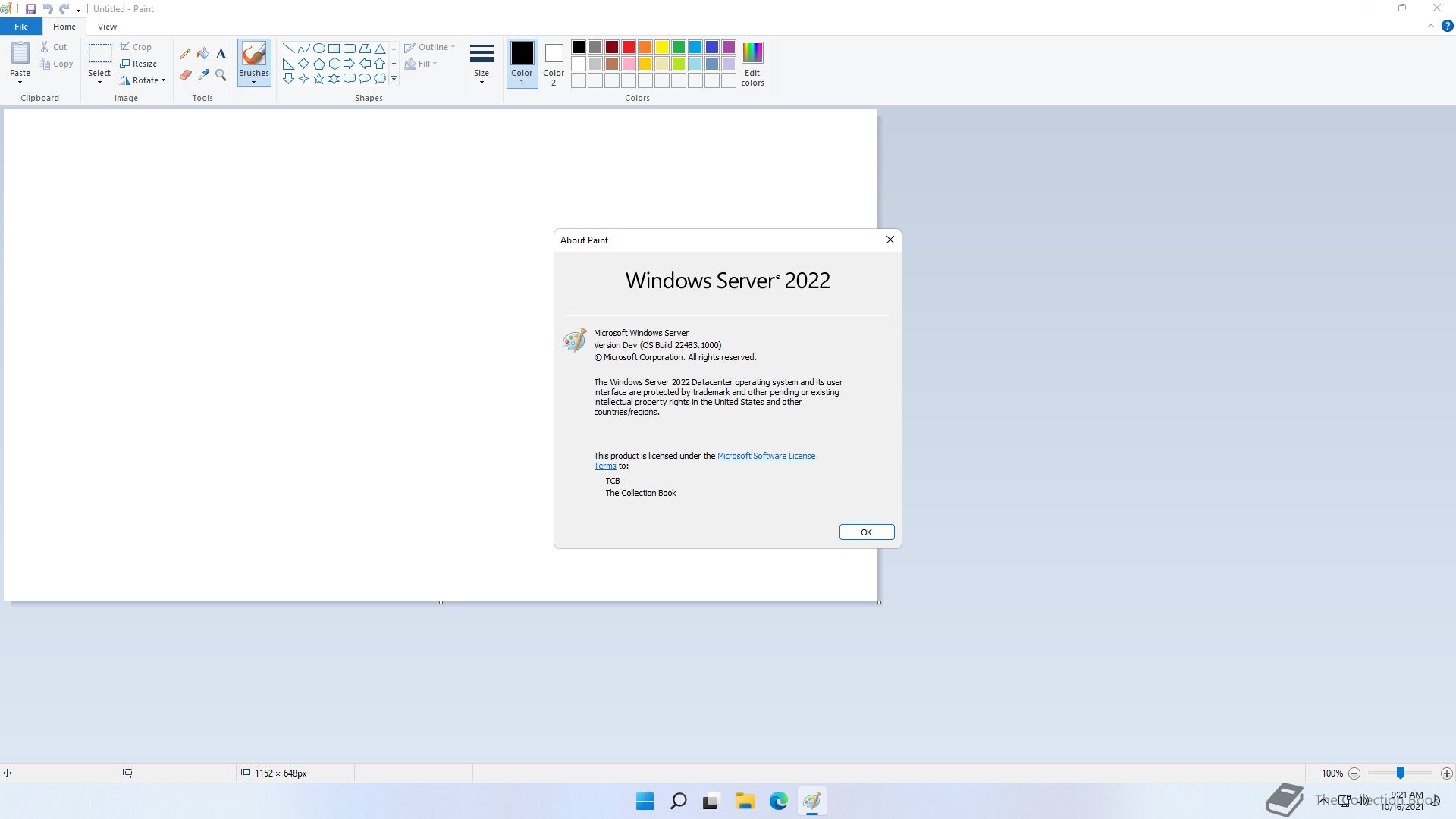Choose the Five-point star shape
The height and width of the screenshot is (819, 1456).
(x=318, y=78)
